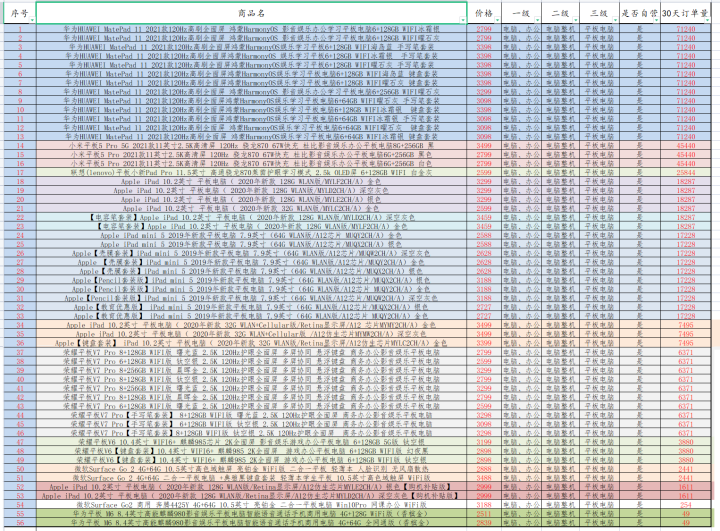Open the 30天订单量 column filter dropdown

[708, 20]
